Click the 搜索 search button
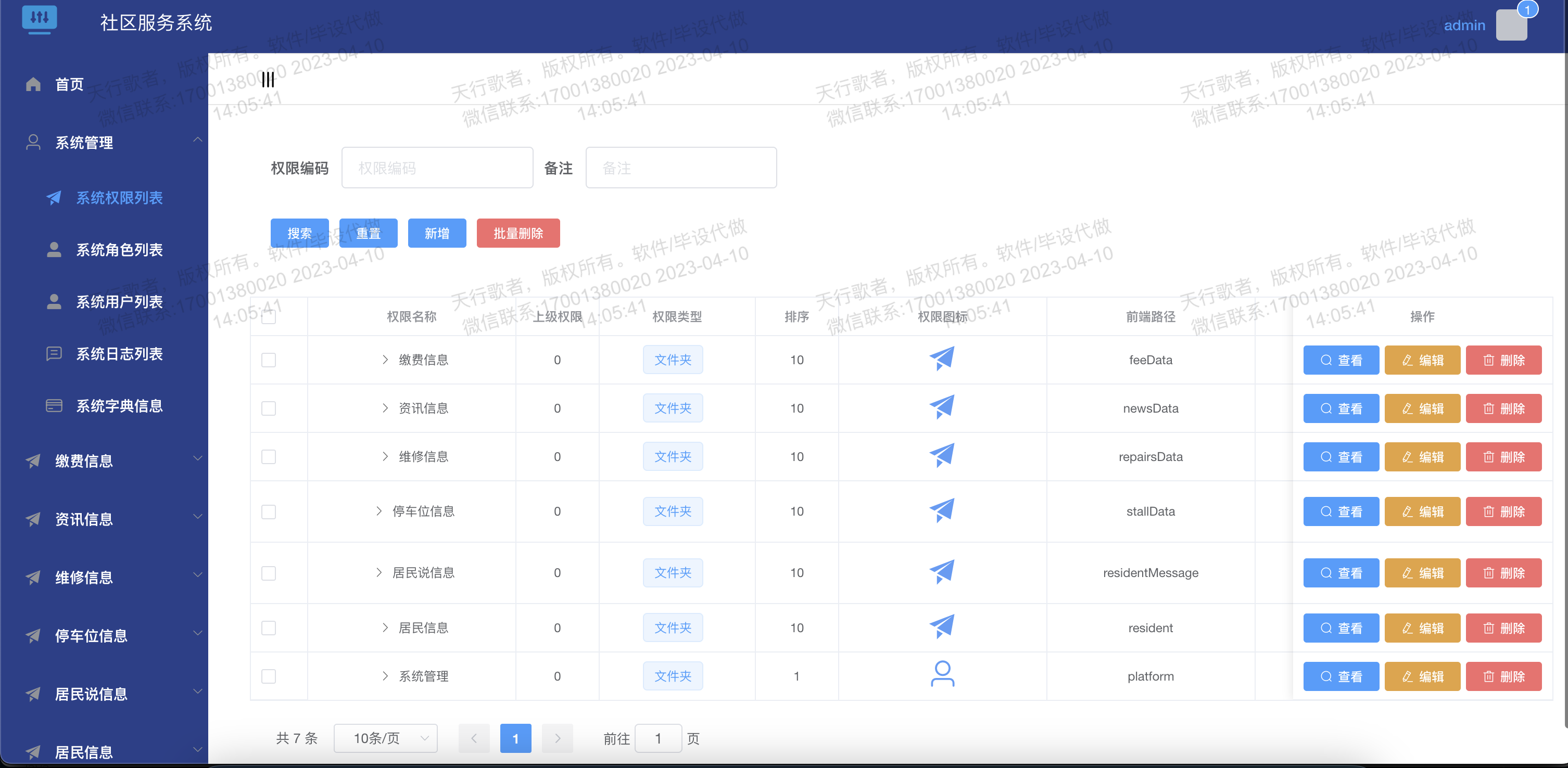The width and height of the screenshot is (1568, 768). coord(299,233)
